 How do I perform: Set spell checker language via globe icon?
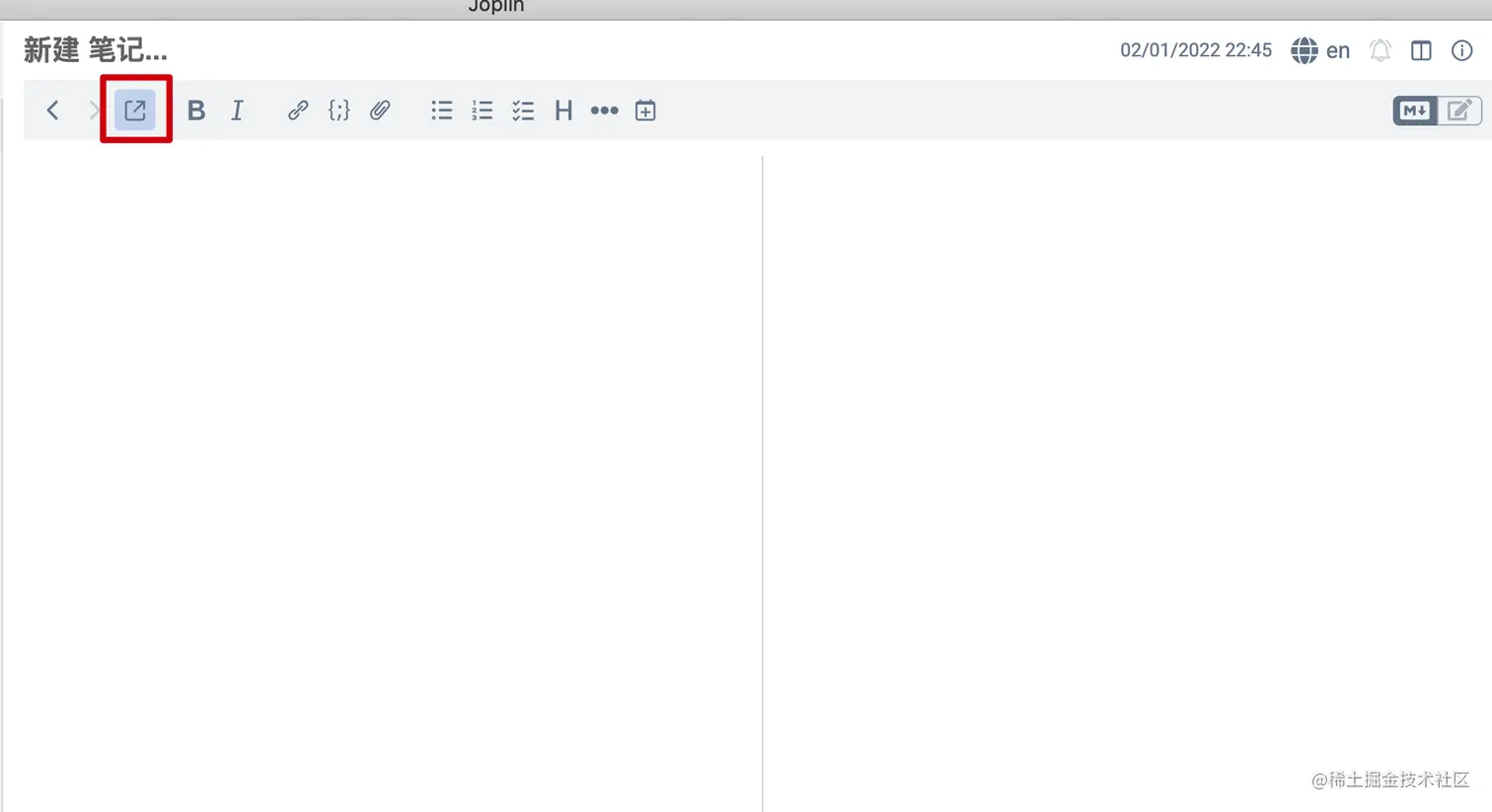tap(1305, 50)
